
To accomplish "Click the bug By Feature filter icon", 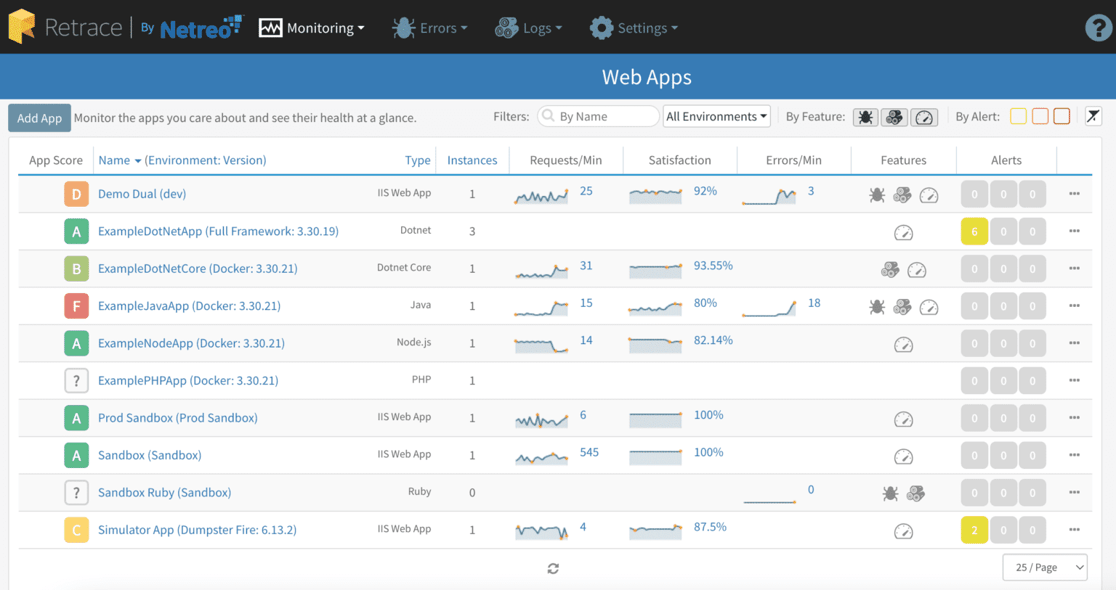I will 866,116.
